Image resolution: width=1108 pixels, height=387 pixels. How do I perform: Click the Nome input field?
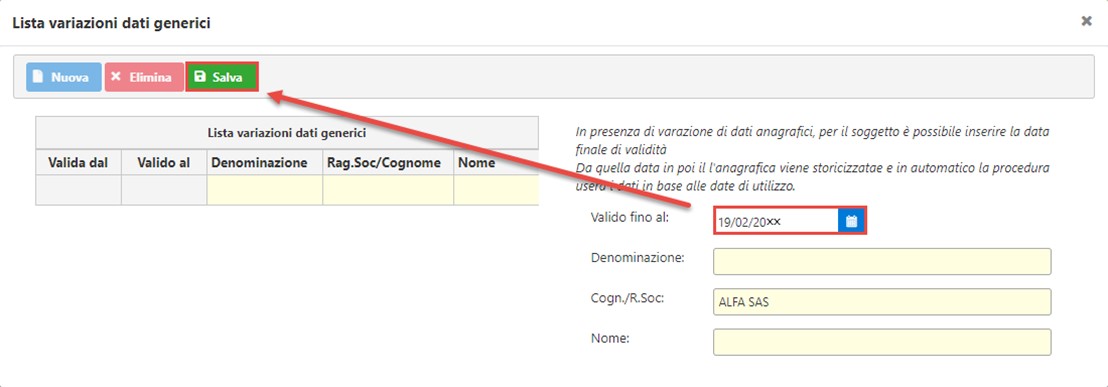pos(882,342)
